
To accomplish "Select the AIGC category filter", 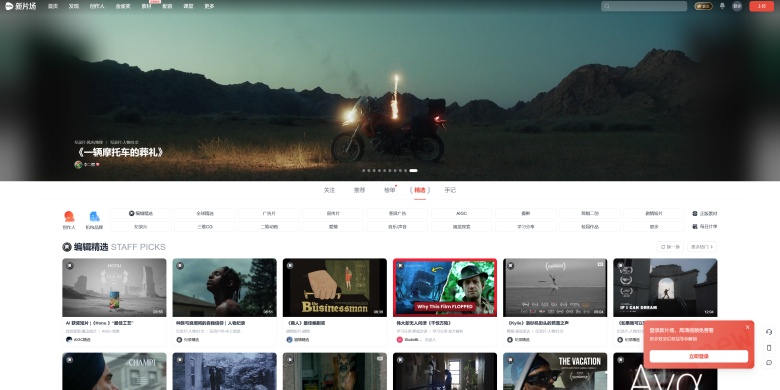I will pyautogui.click(x=461, y=213).
